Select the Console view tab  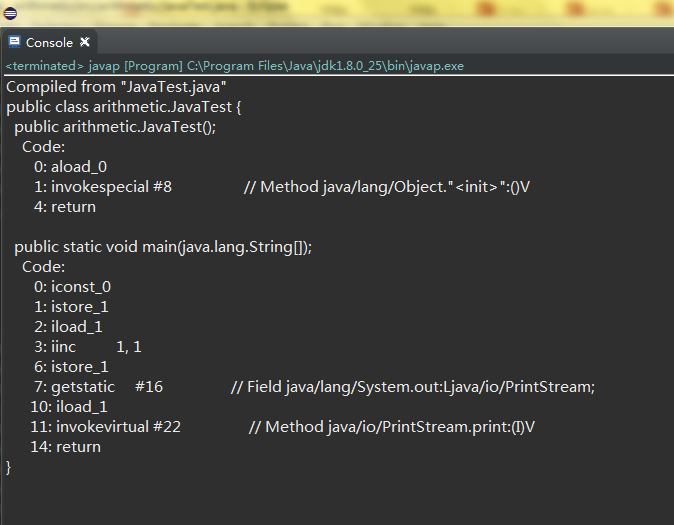pos(49,42)
